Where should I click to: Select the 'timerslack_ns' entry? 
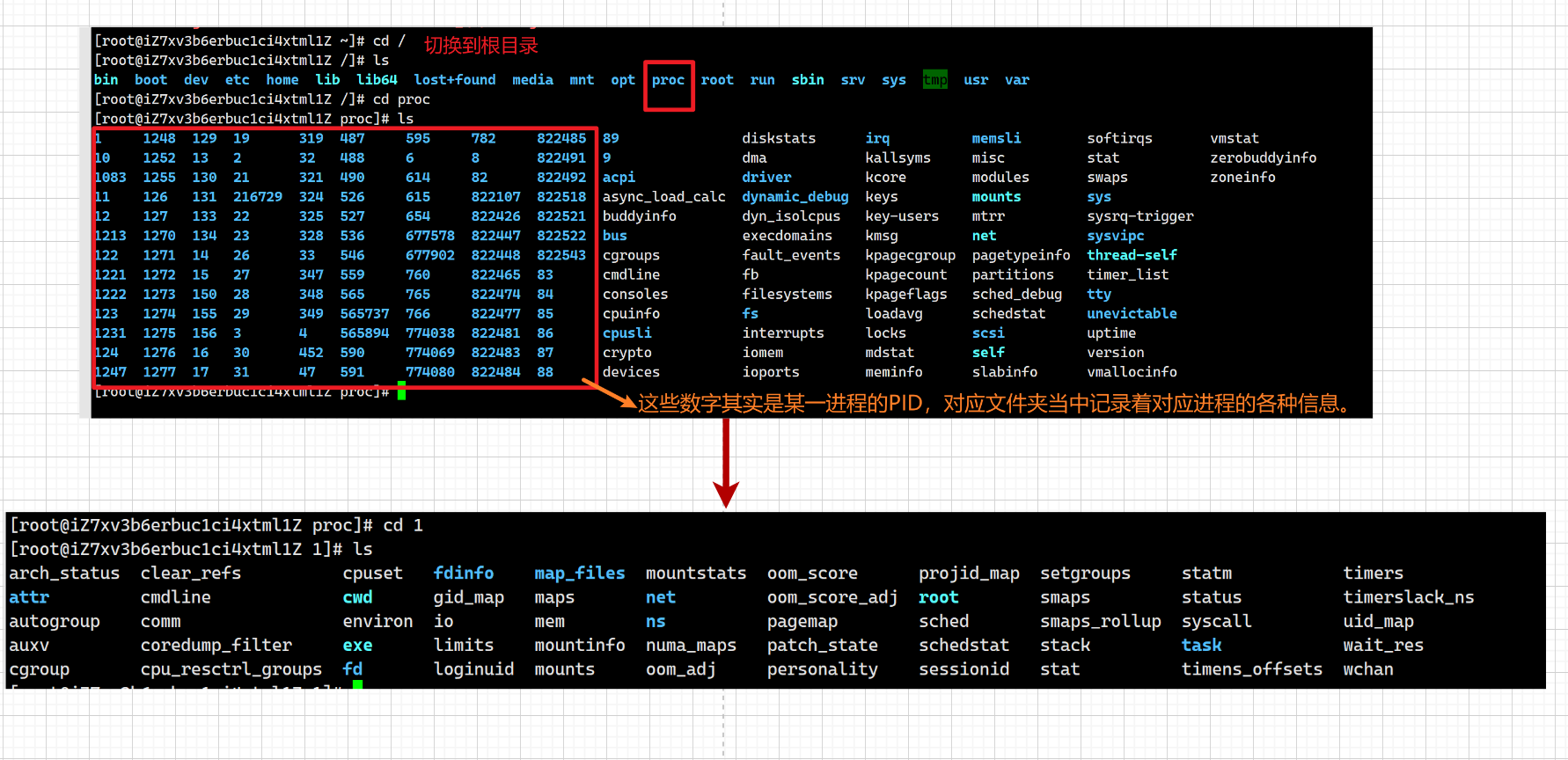click(1409, 597)
